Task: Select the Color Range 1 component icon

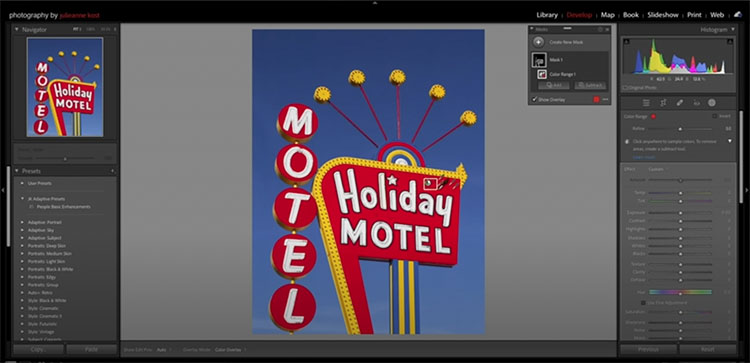Action: [542, 74]
